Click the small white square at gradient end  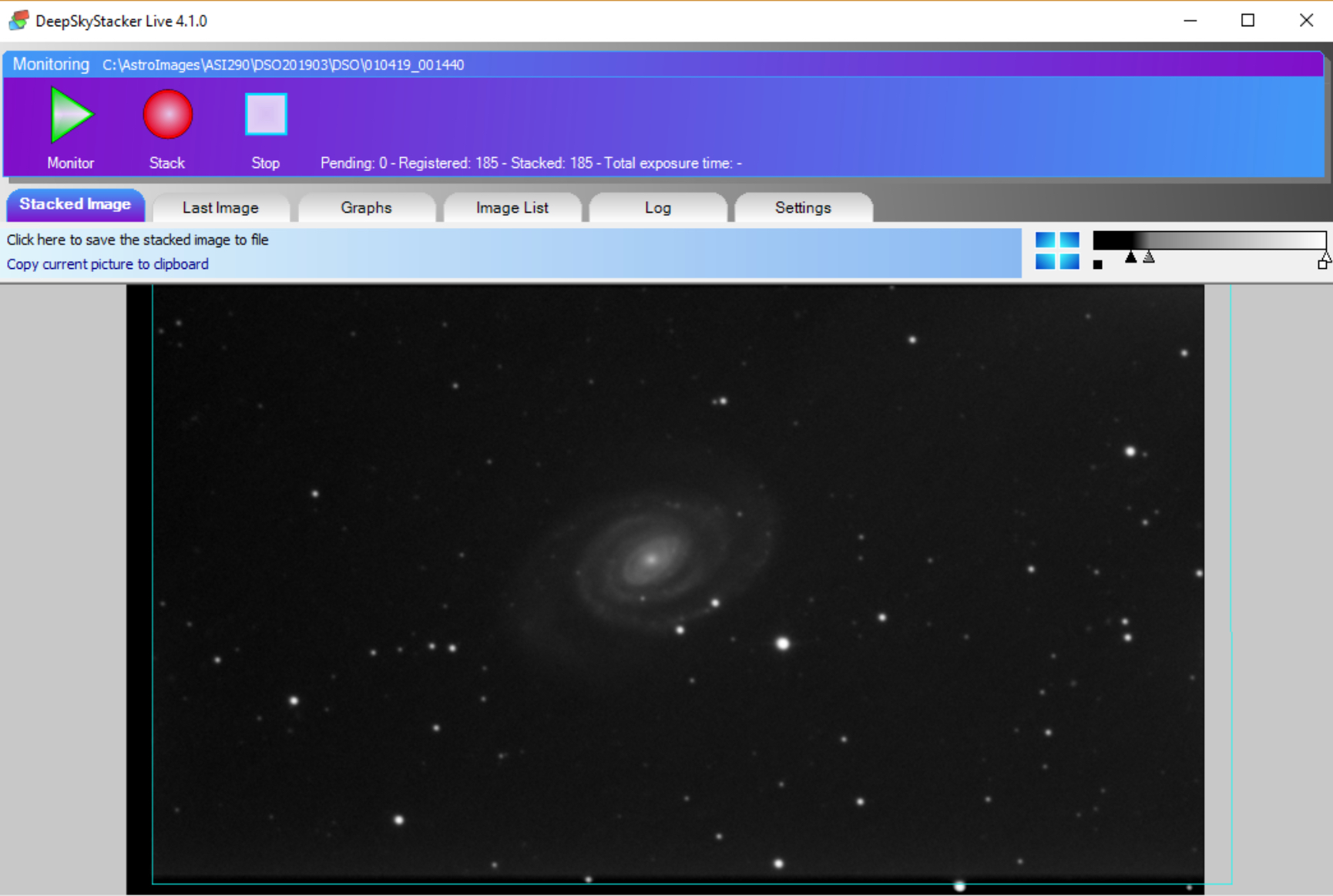click(x=1323, y=264)
